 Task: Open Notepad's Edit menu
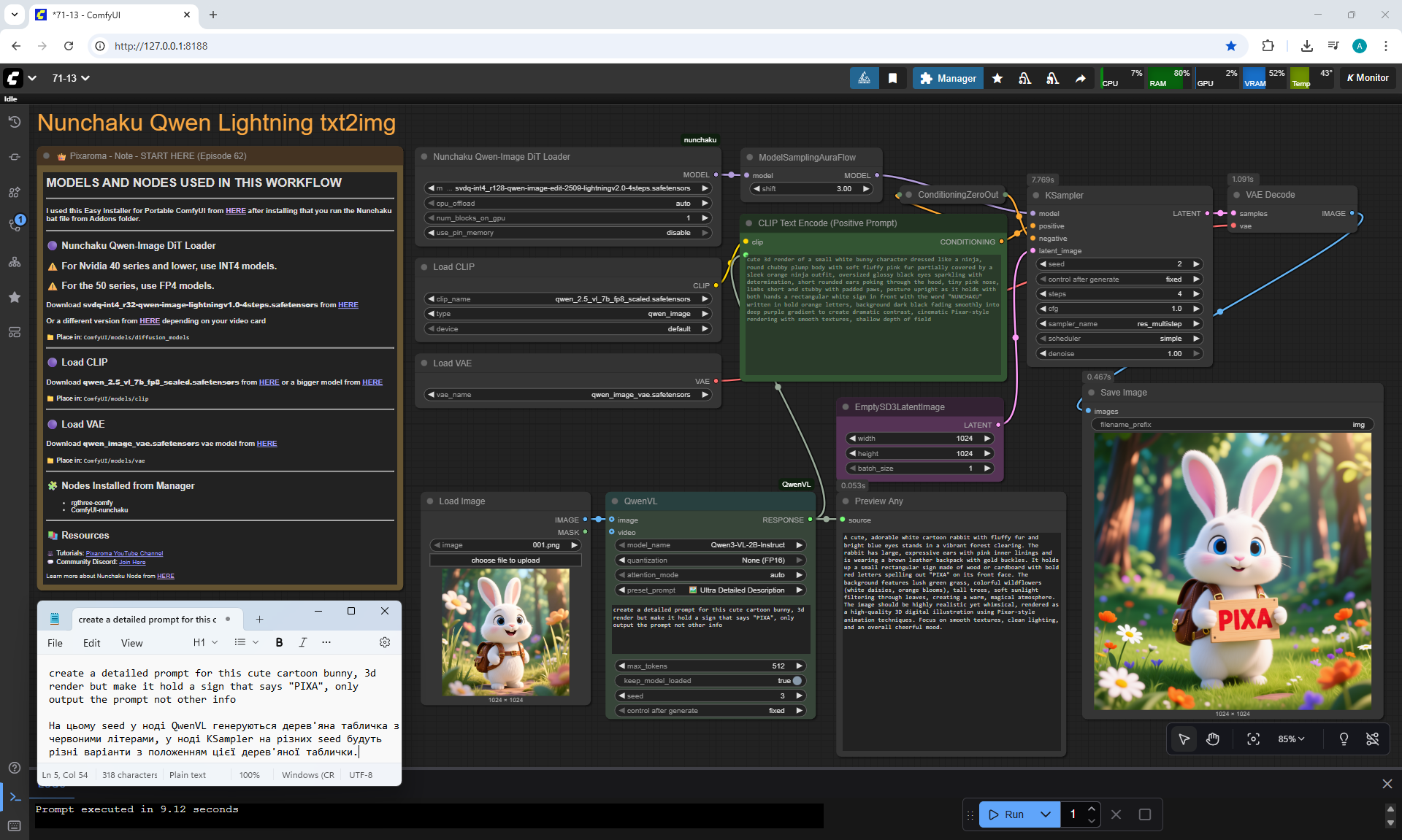click(x=91, y=643)
